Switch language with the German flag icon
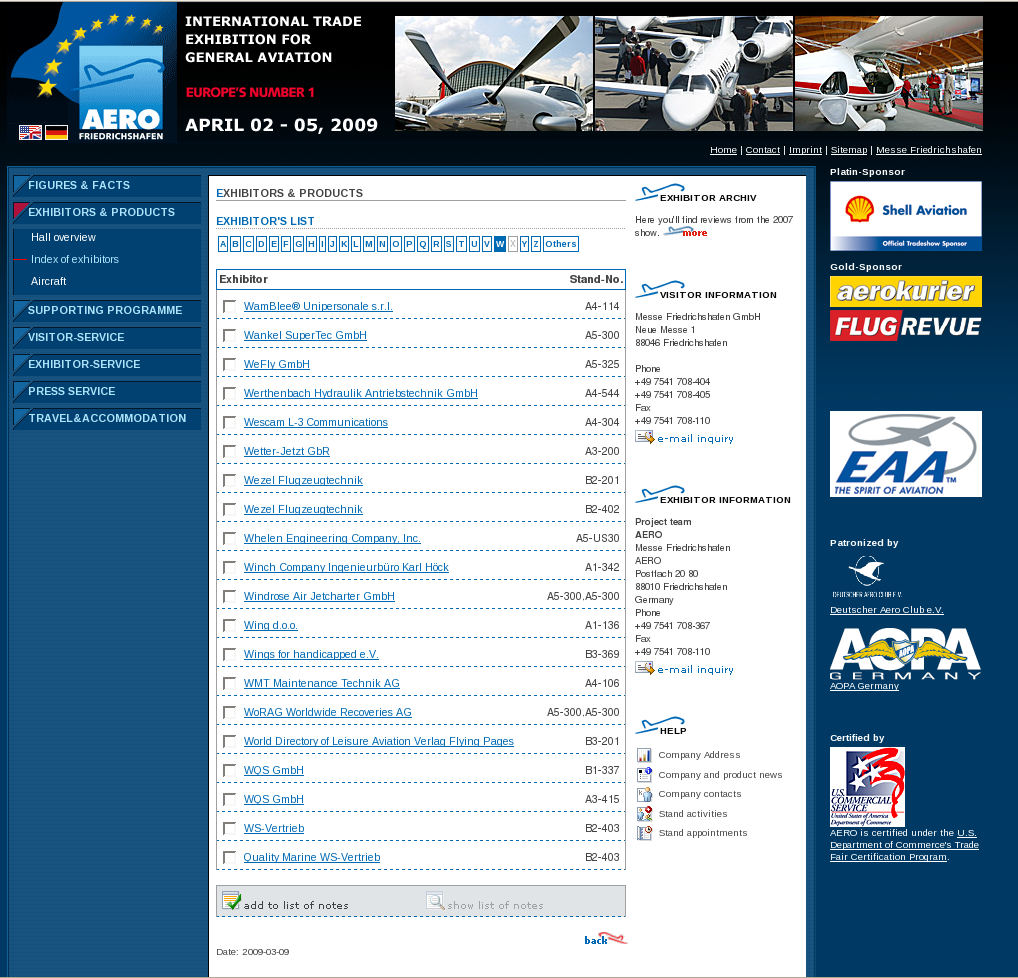Screen dimensions: 1018x978 [56, 132]
